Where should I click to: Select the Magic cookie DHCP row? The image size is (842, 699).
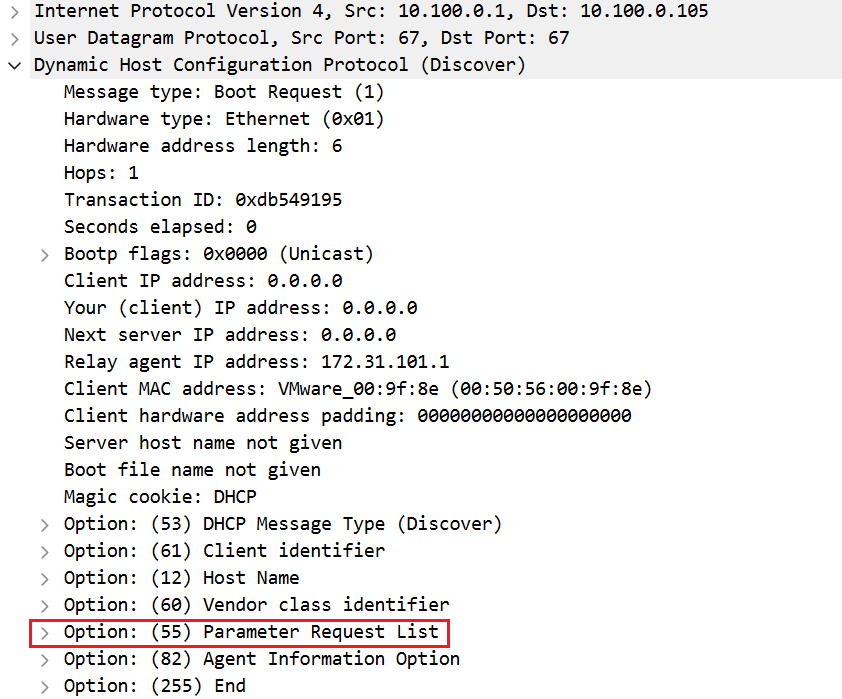point(160,497)
